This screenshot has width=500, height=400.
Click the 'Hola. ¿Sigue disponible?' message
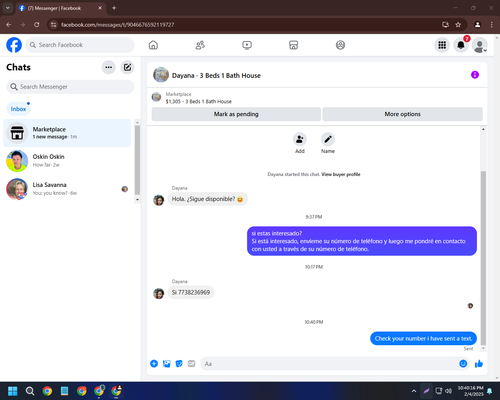pos(207,199)
